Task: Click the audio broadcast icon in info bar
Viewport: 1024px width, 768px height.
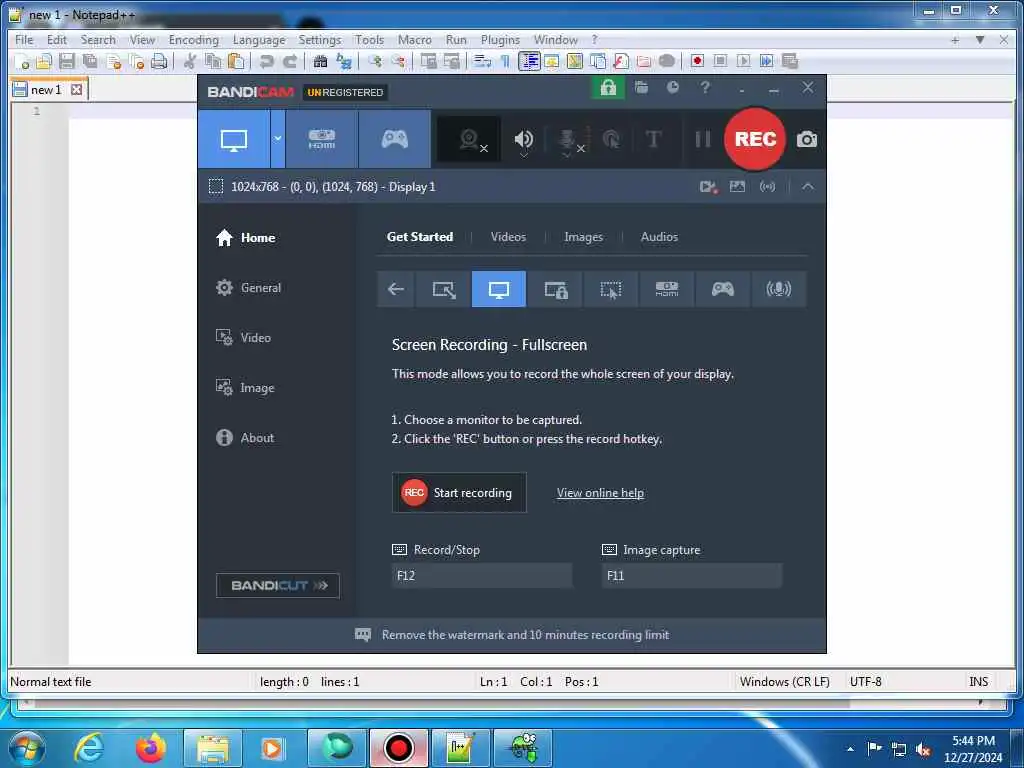Action: 767,187
